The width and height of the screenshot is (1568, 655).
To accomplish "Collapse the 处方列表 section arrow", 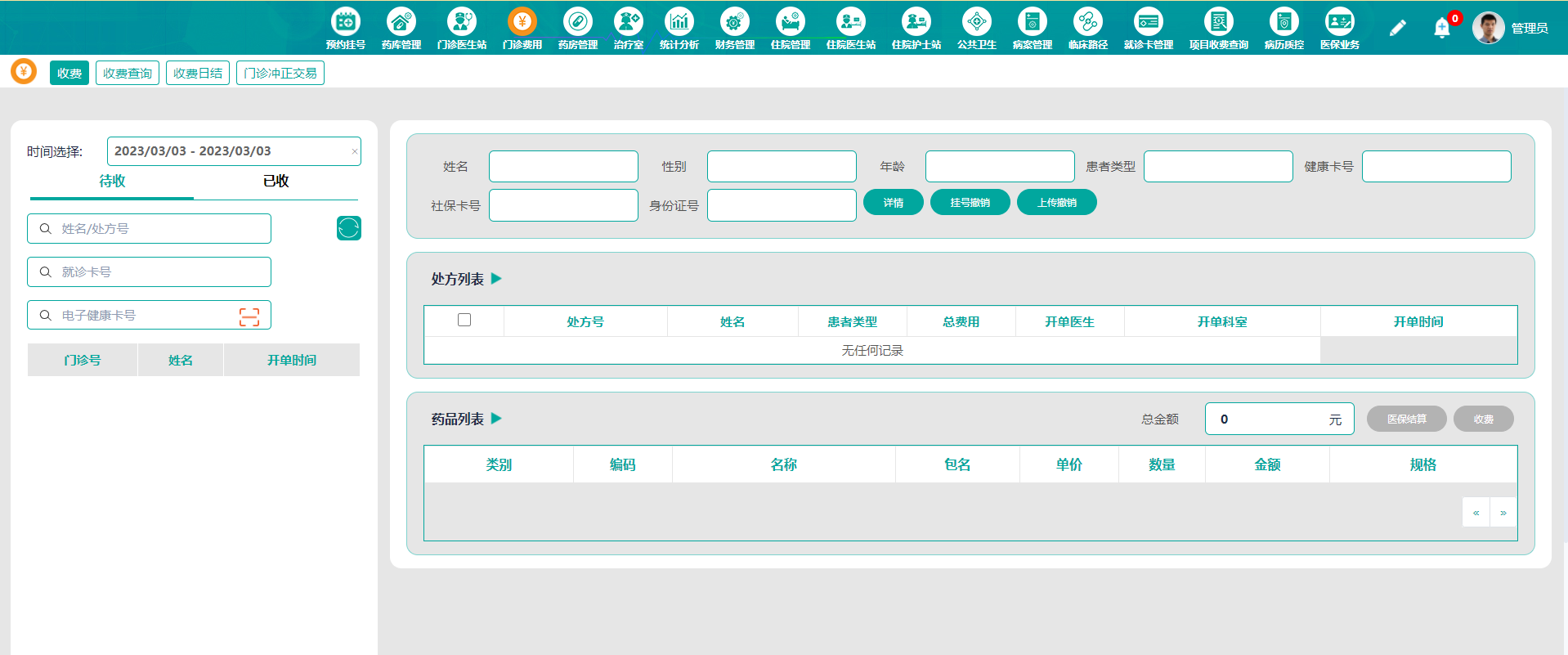I will click(496, 279).
